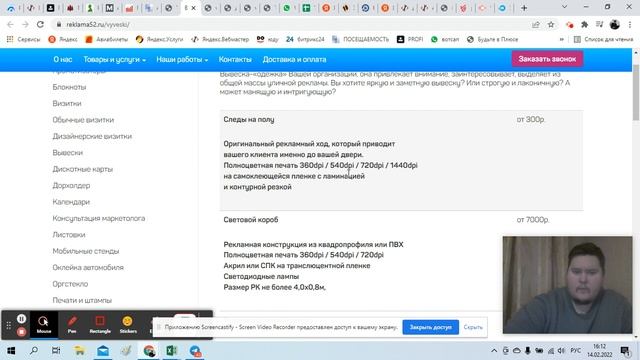This screenshot has height=360, width=640.
Task: Click the browser Forward arrow
Action: tap(25, 24)
